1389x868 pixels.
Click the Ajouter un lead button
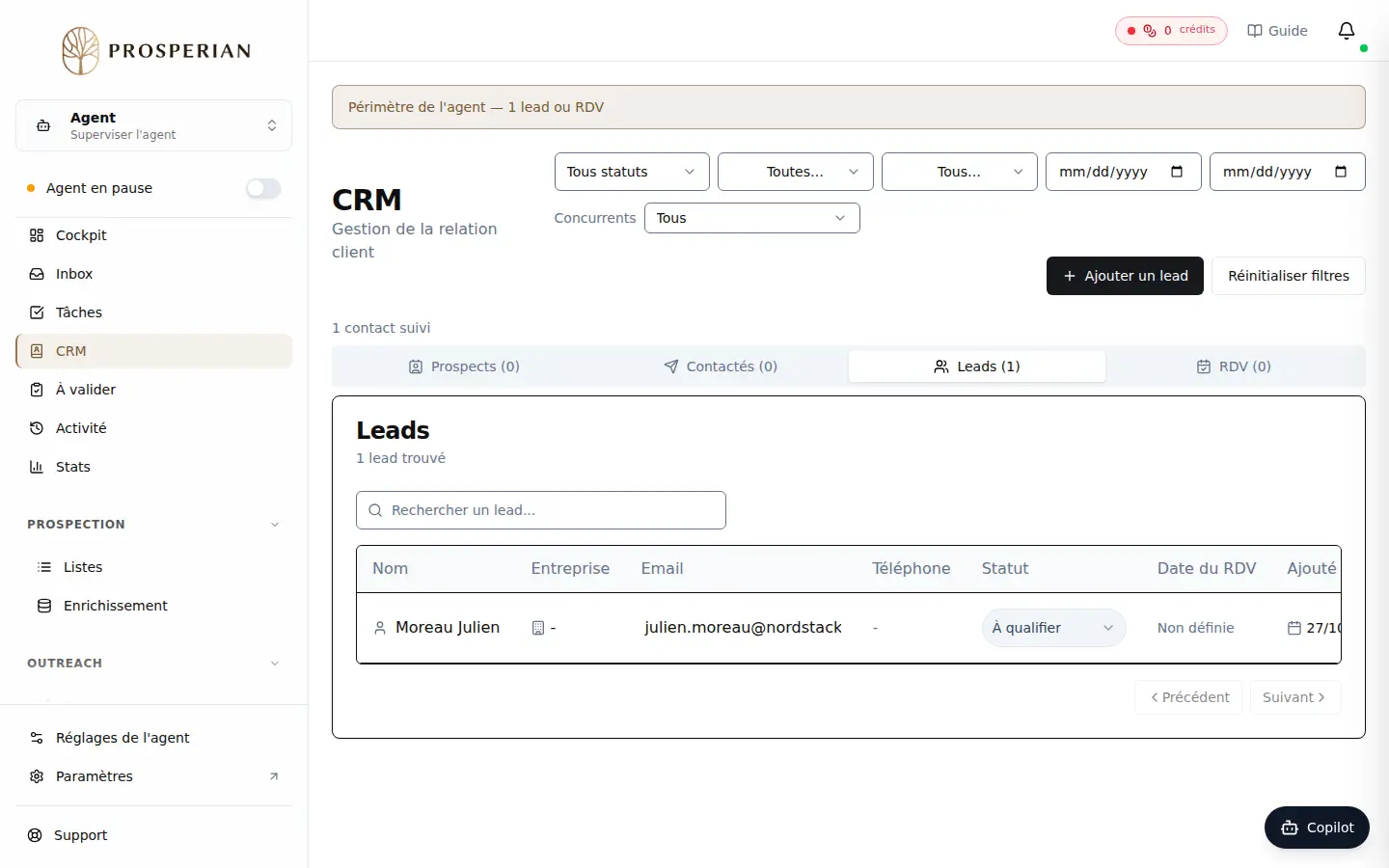(1125, 276)
